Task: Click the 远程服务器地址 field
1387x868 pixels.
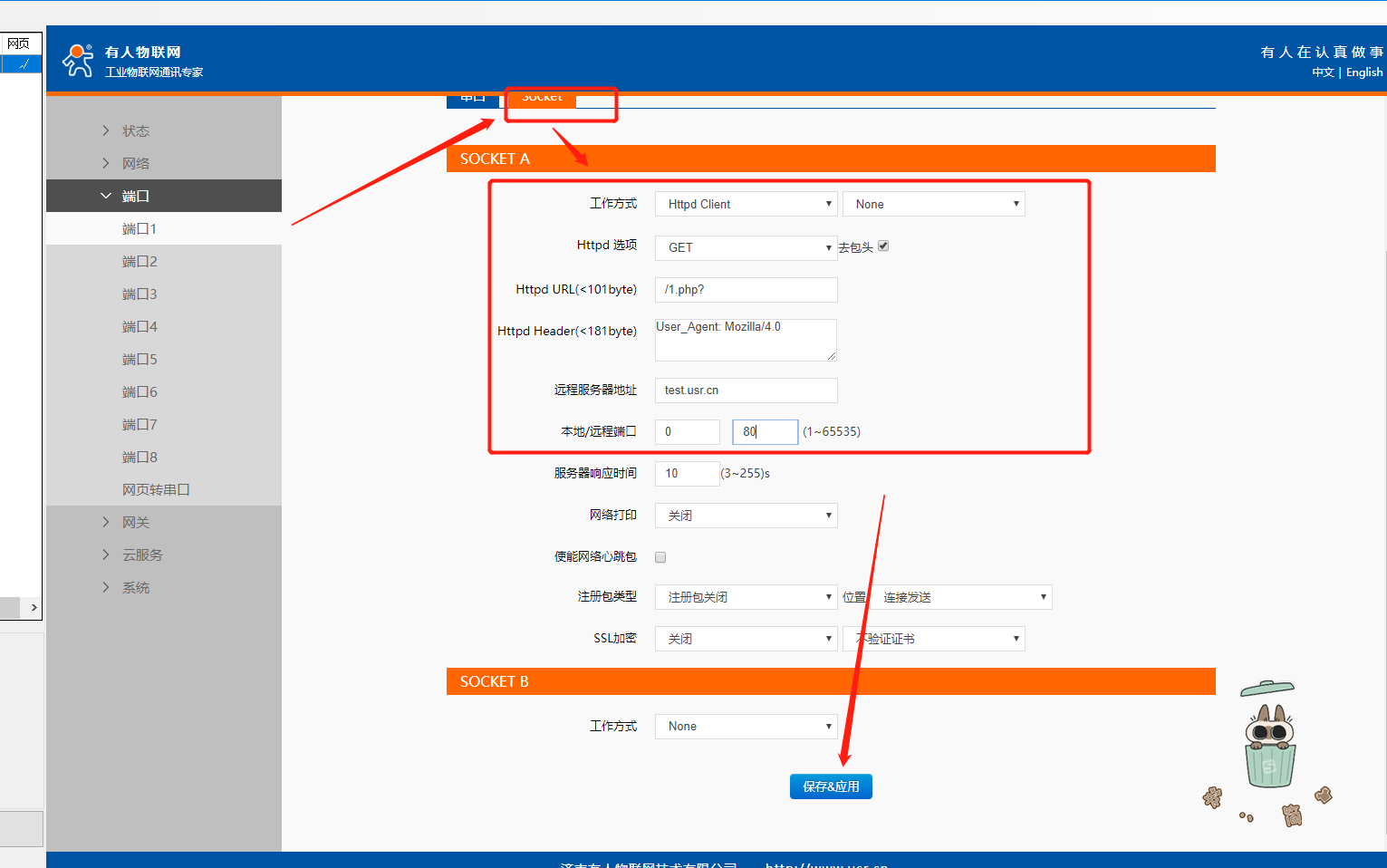Action: point(746,391)
